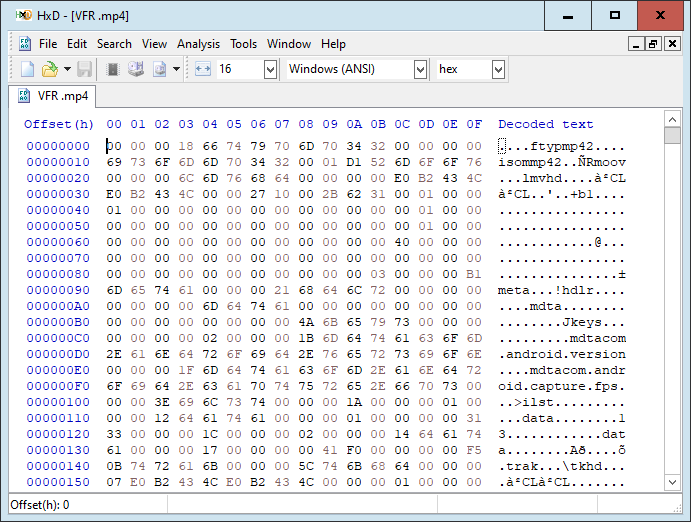
Task: Click the 08 column header
Action: coord(306,124)
